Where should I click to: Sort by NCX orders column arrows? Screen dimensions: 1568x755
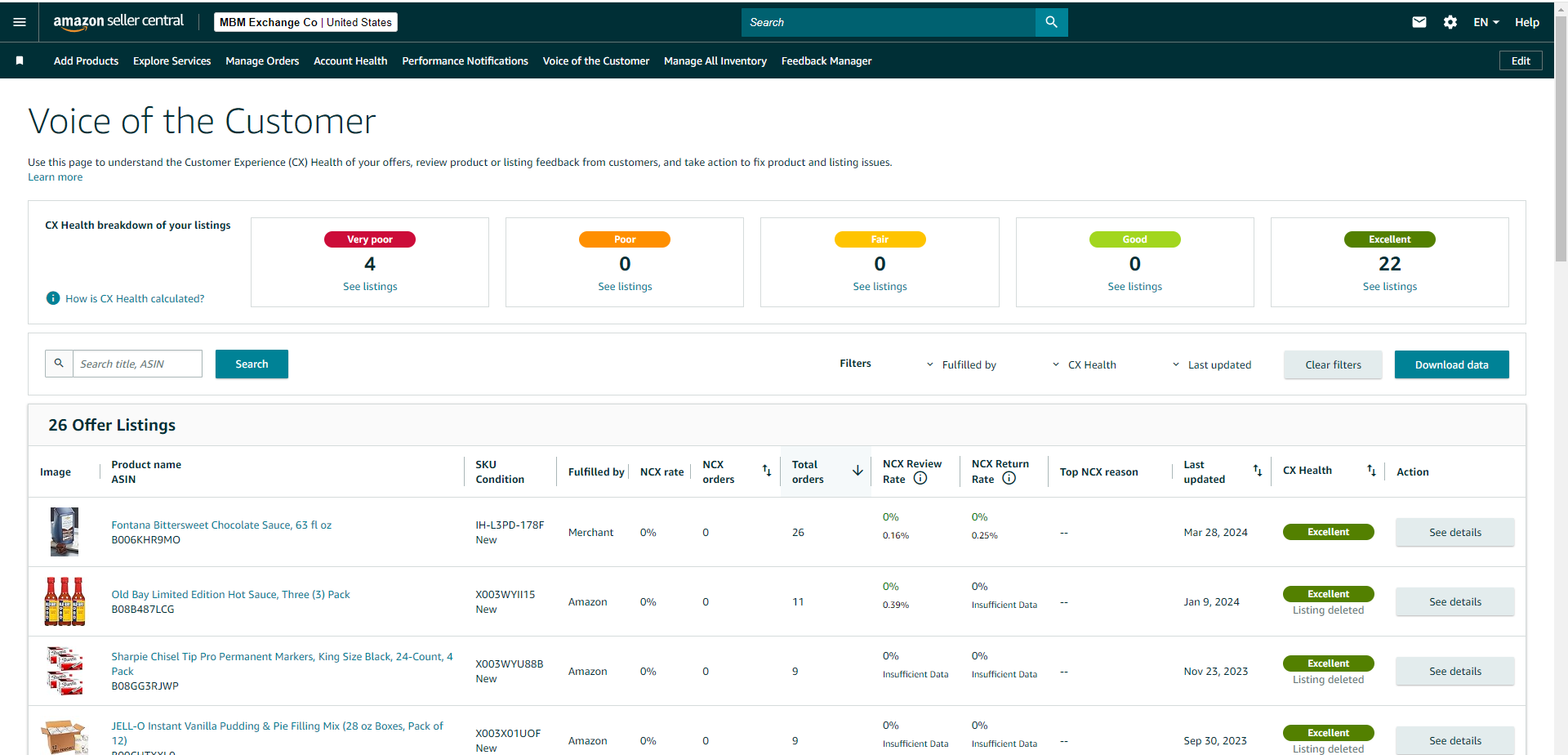767,471
